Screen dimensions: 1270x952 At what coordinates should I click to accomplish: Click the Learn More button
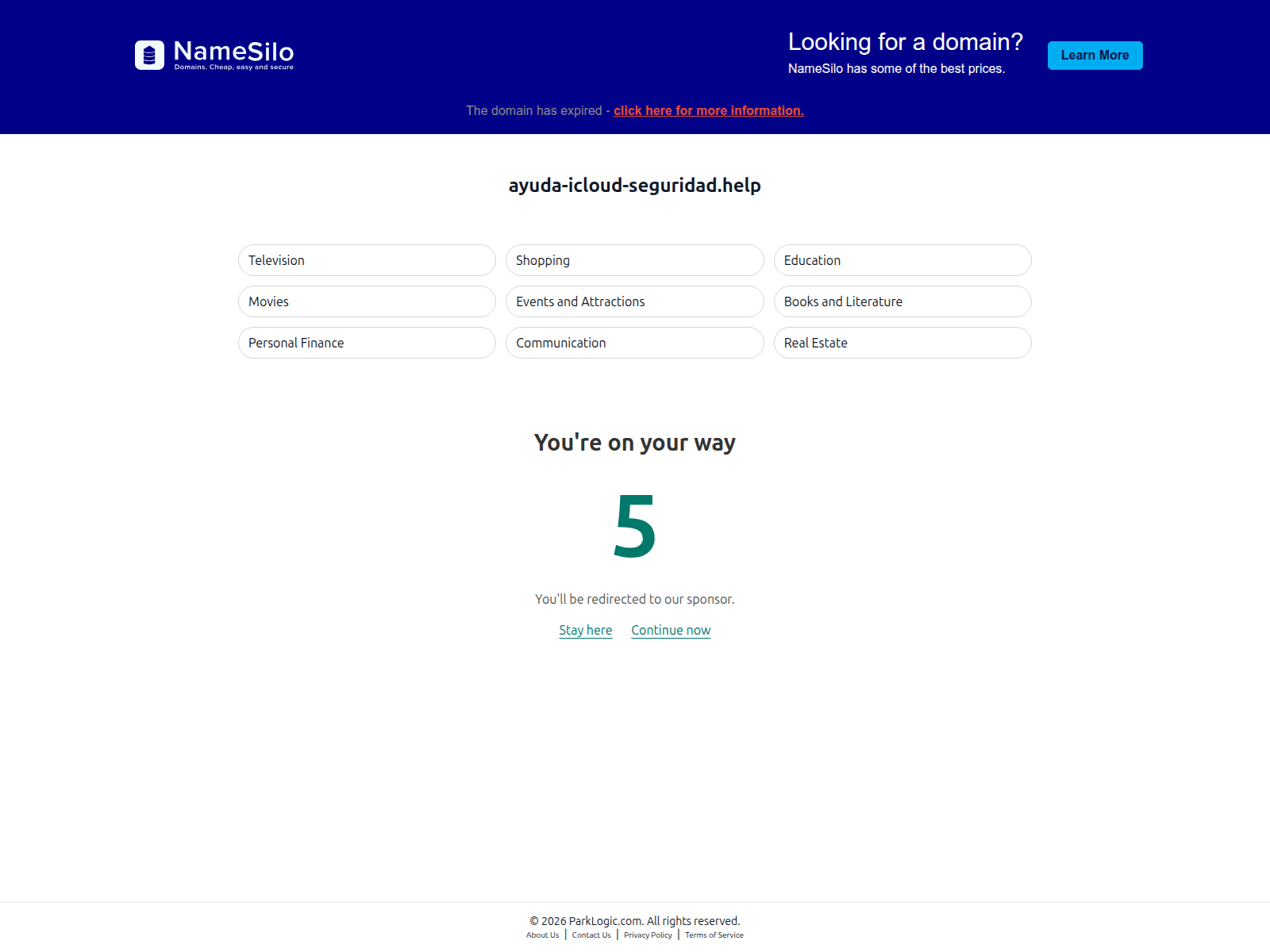1095,56
